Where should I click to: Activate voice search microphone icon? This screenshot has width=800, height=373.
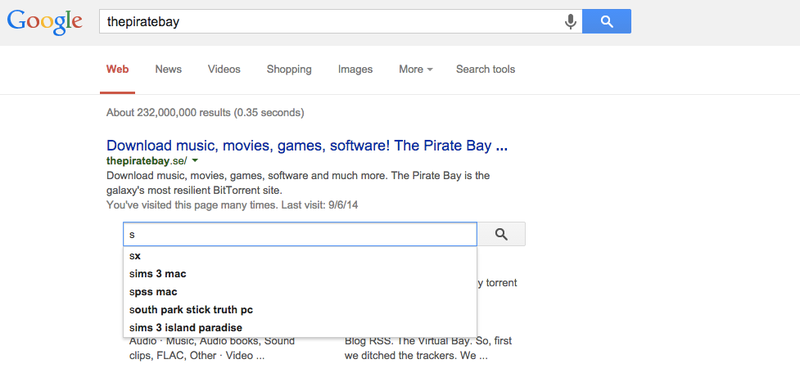pyautogui.click(x=570, y=21)
